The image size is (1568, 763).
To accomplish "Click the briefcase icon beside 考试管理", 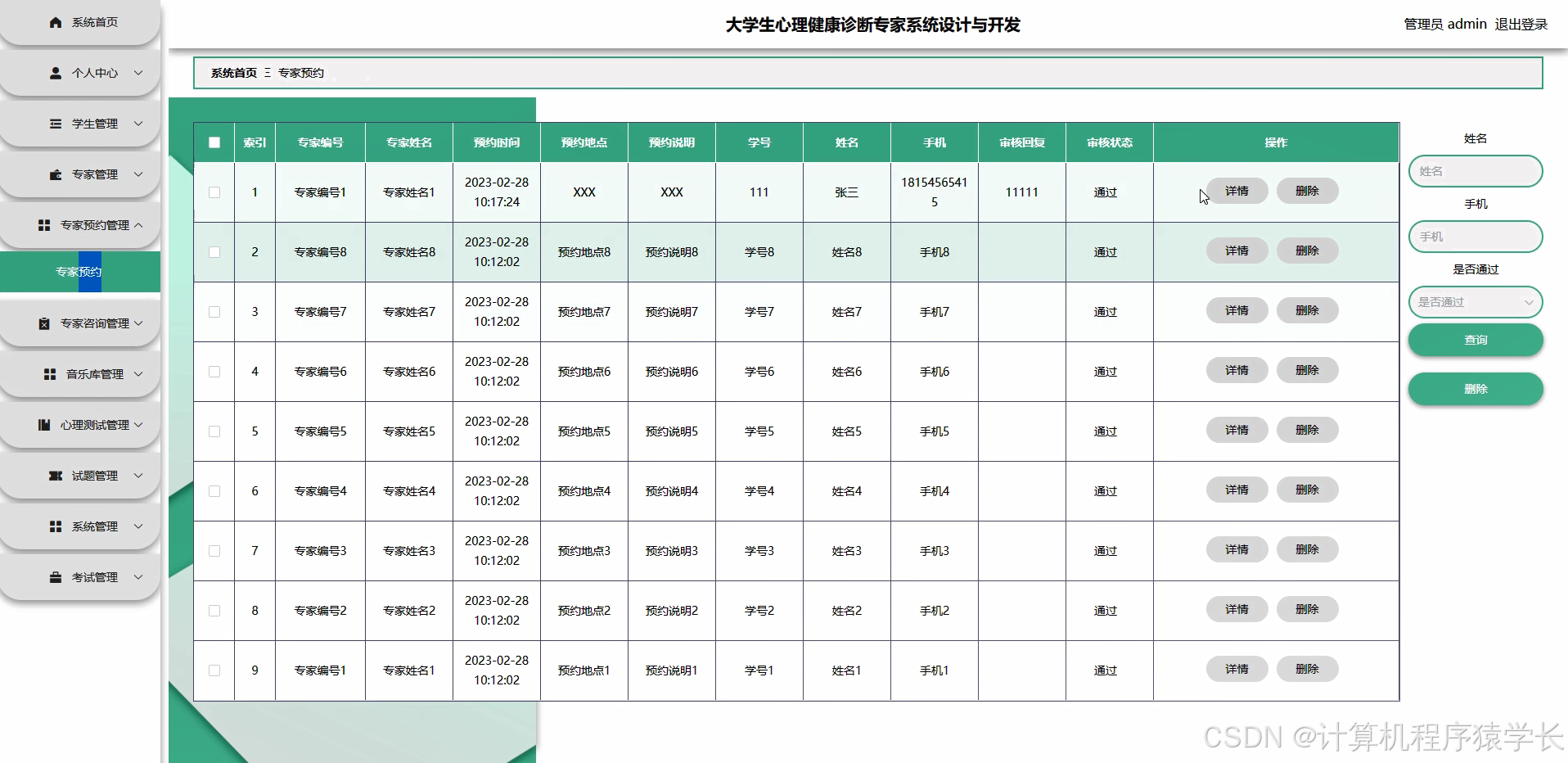I will point(56,577).
